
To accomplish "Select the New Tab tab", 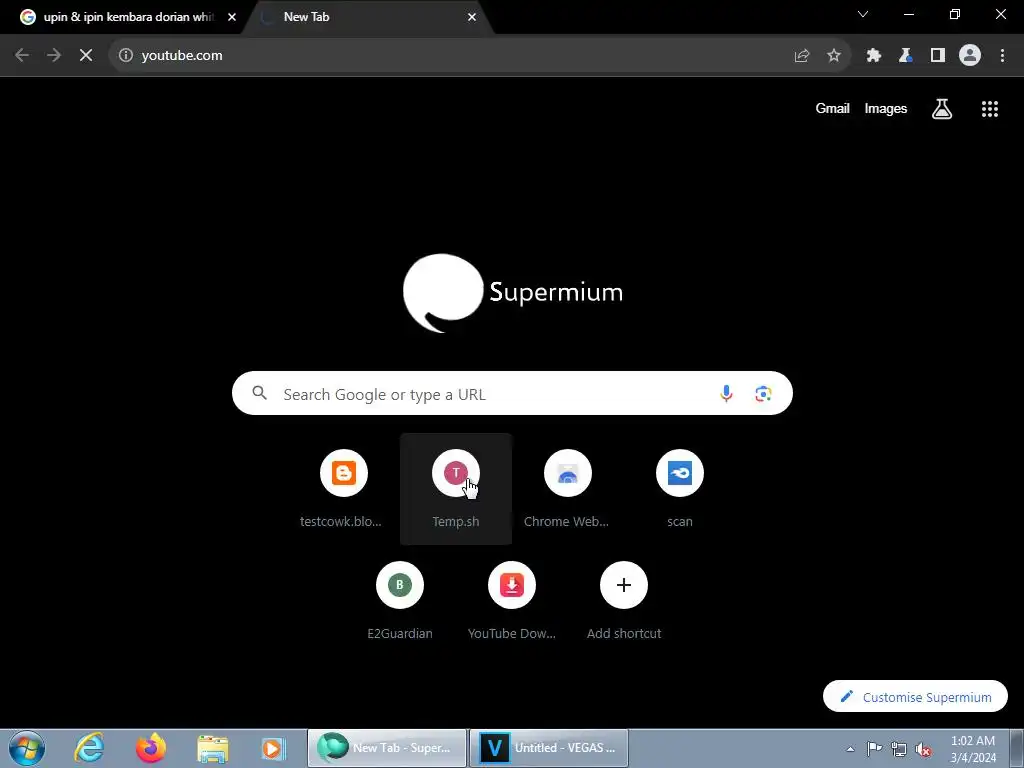I will pyautogui.click(x=366, y=17).
